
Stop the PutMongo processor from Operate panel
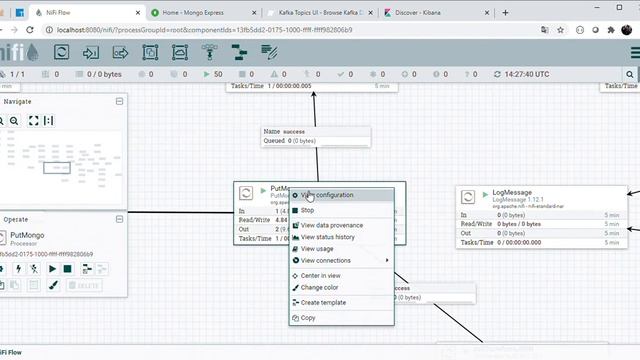(x=68, y=269)
